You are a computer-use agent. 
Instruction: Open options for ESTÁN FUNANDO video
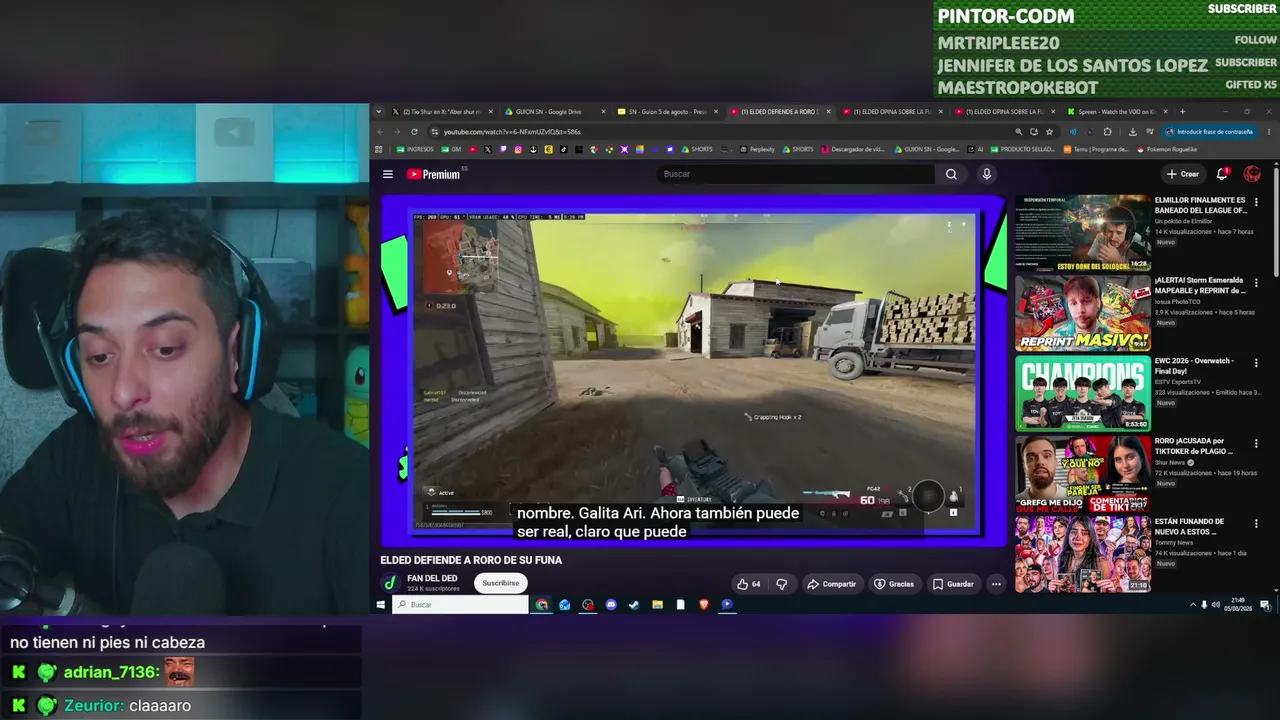point(1257,524)
